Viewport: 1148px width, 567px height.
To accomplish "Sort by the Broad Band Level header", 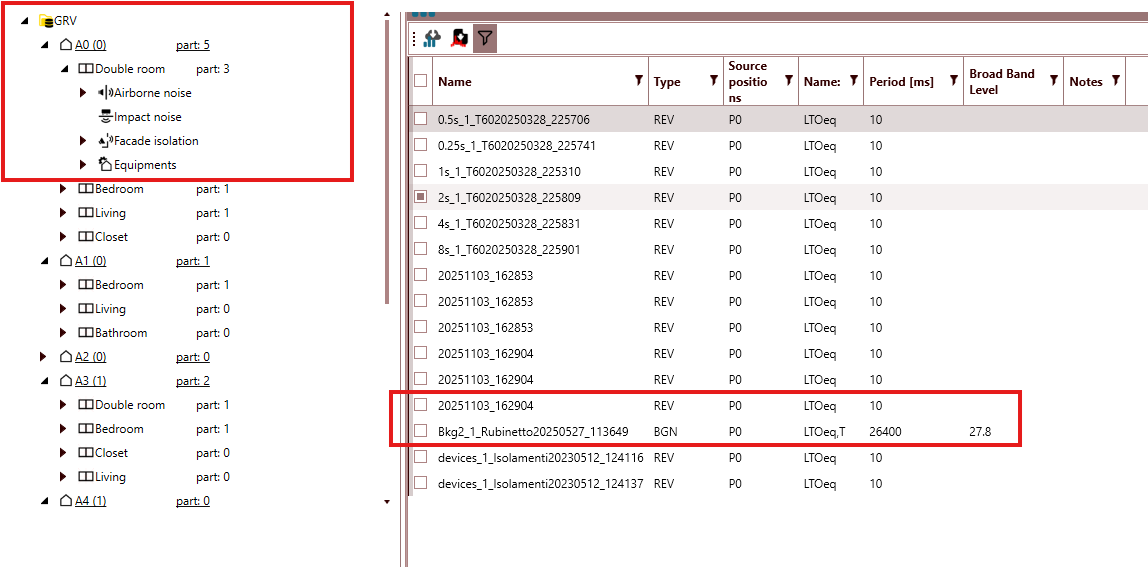I will point(1002,81).
